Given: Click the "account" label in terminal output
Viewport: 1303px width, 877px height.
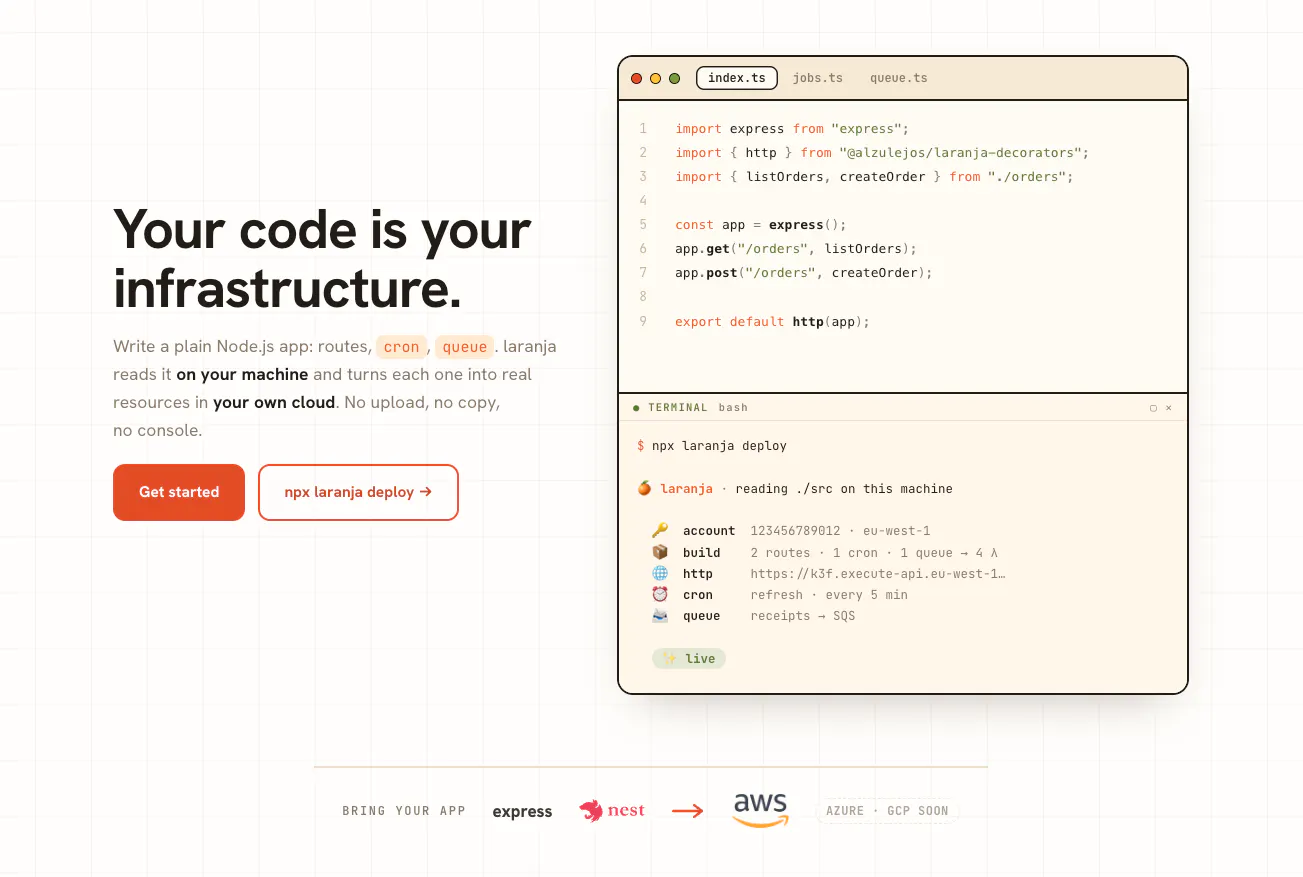Looking at the screenshot, I should click(x=709, y=531).
